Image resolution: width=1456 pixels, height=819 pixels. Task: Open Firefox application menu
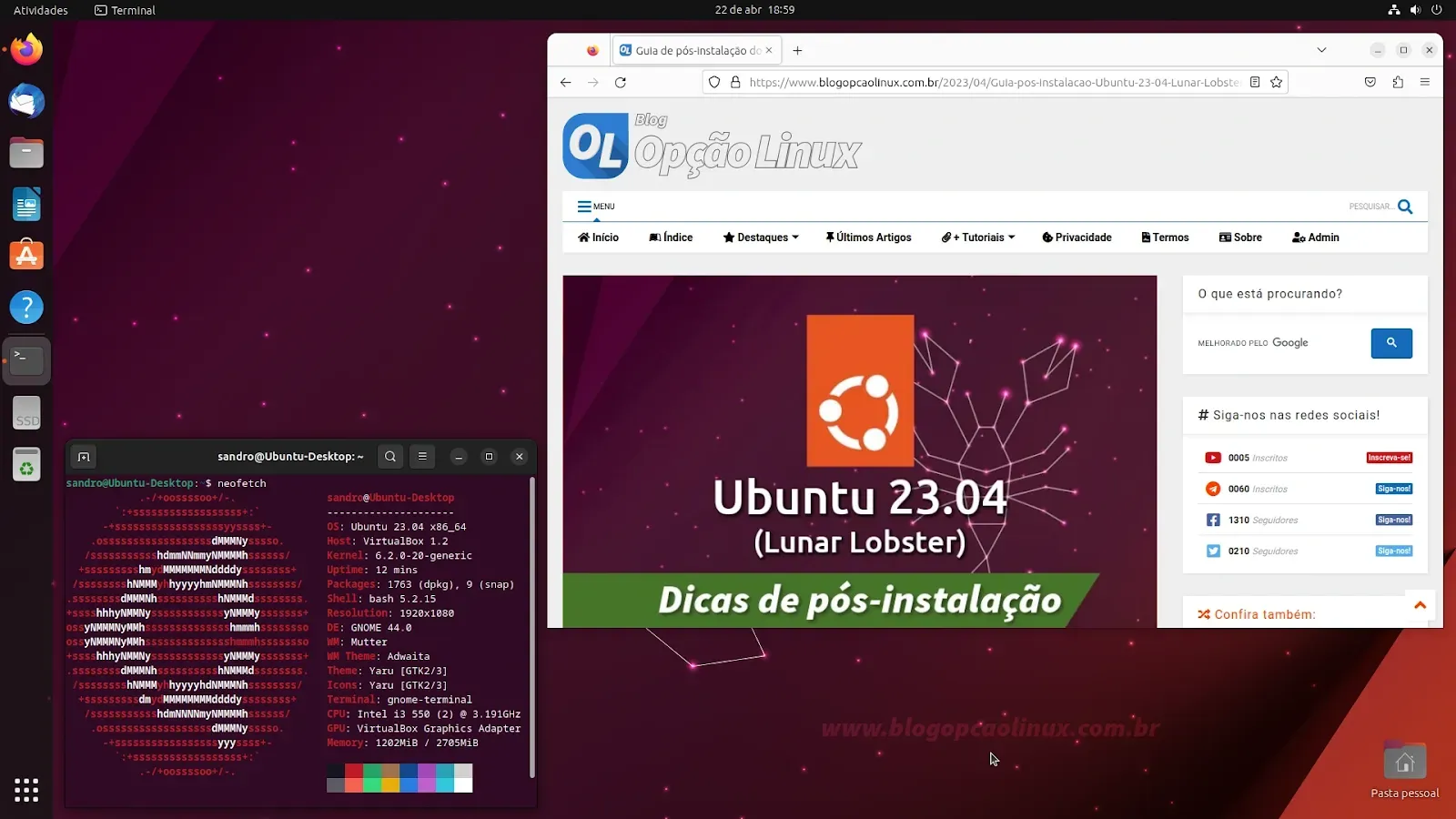(1425, 82)
